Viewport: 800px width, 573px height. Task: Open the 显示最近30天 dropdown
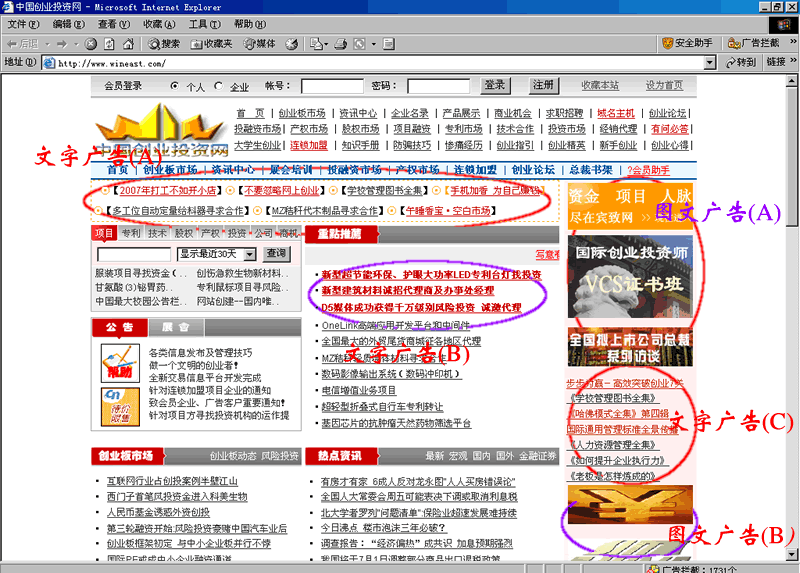tap(249, 254)
